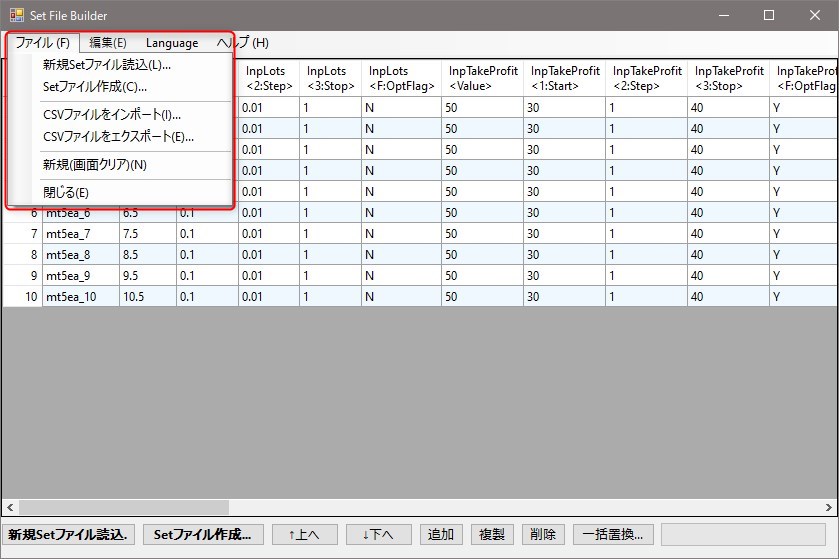Viewport: 839px width, 559px height.
Task: Click the mt5ea_10 cell
Action: click(81, 296)
